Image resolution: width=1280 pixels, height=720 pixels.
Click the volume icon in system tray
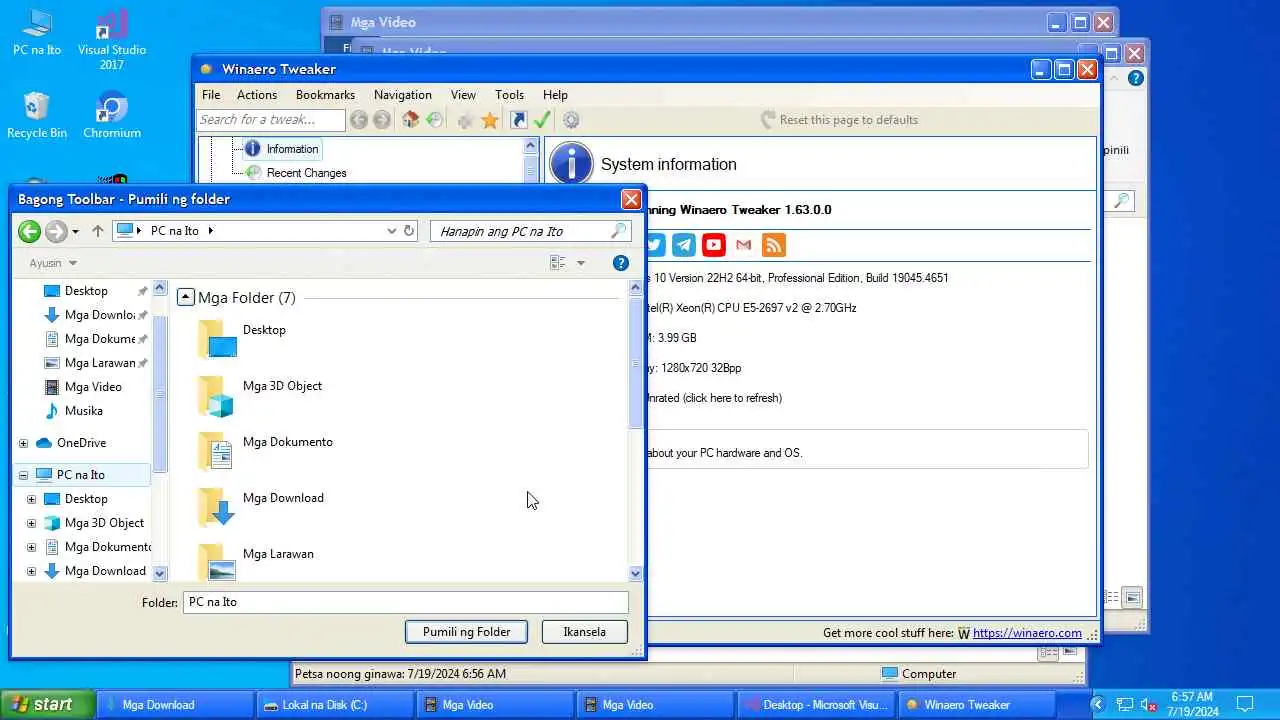coord(1149,704)
